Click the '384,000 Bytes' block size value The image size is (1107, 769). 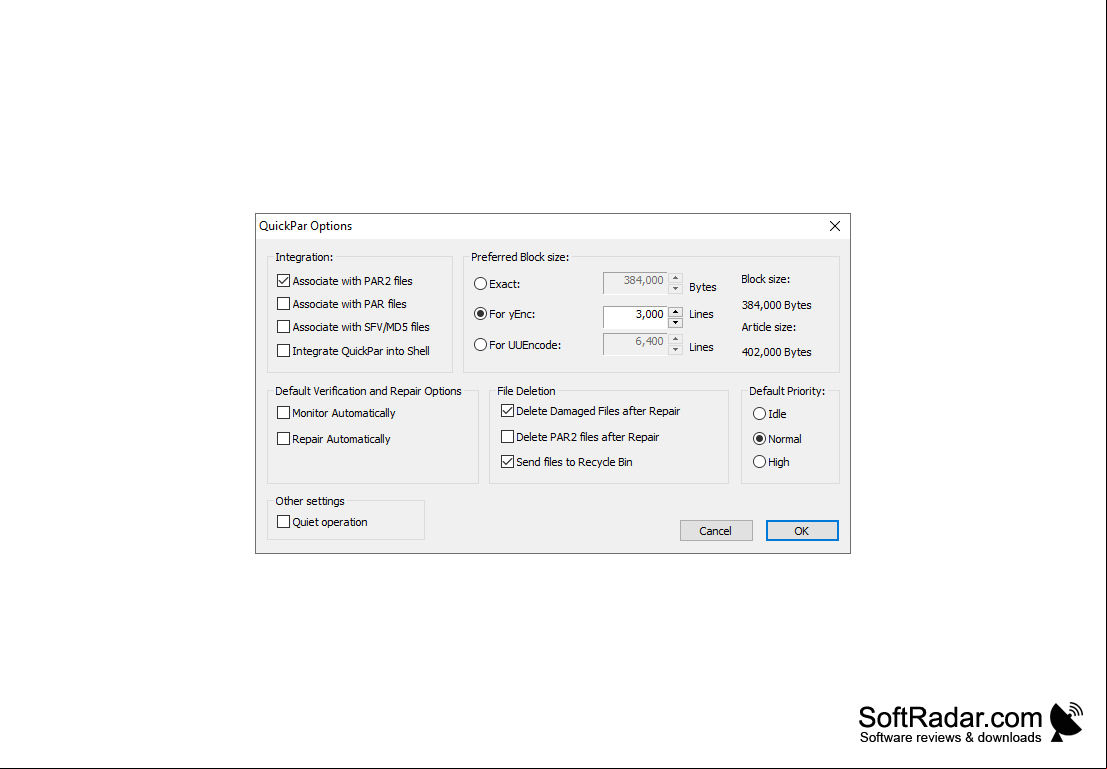tap(776, 305)
